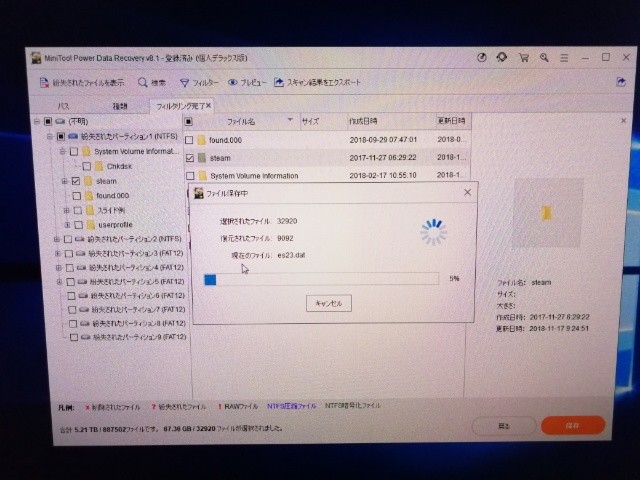Toggle checkbox for 紛失されたパーティション1 (NTFS)
This screenshot has width=640, height=480.
(x=61, y=136)
